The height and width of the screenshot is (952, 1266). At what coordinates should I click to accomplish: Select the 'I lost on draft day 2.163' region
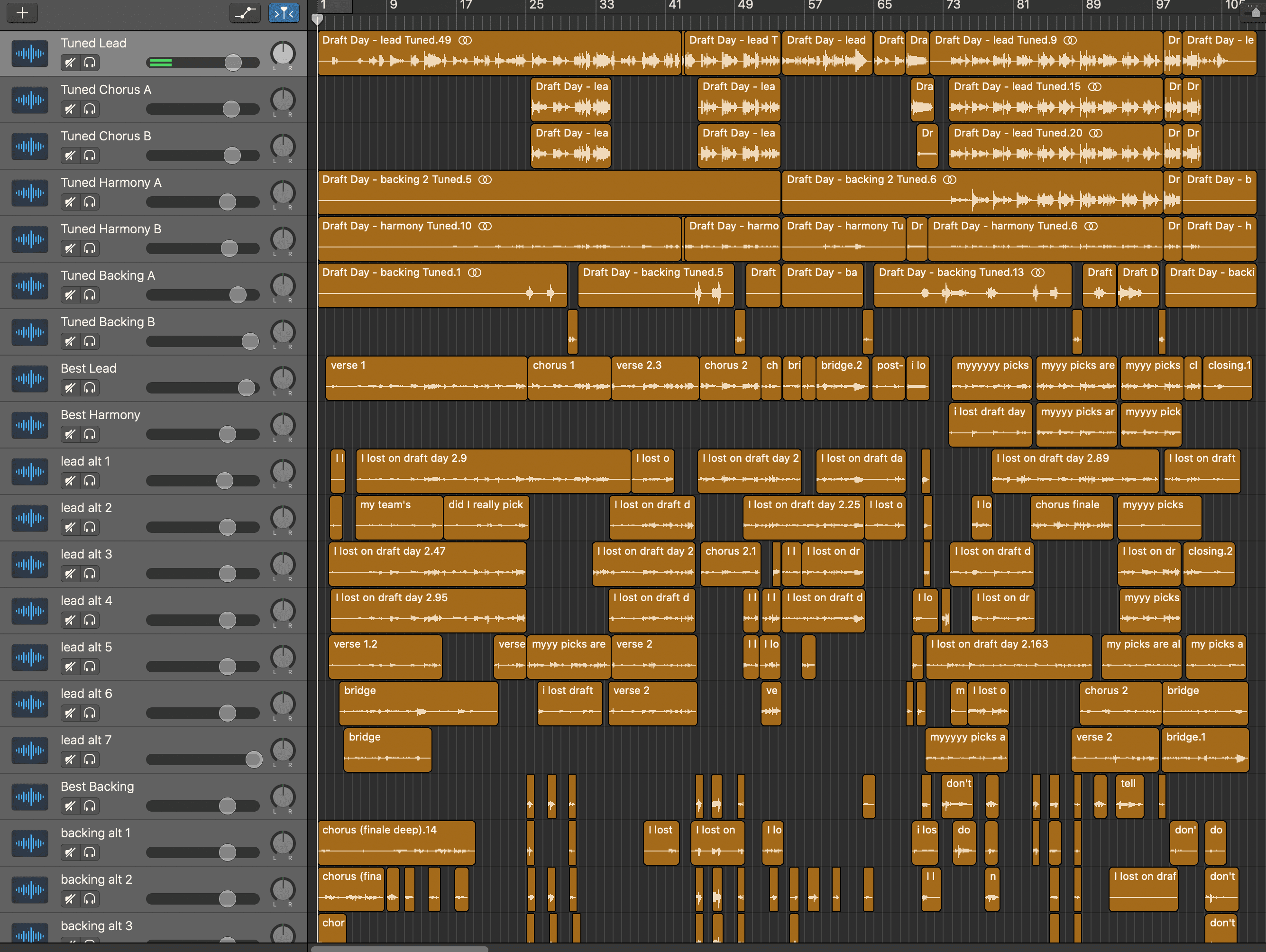pyautogui.click(x=1009, y=658)
